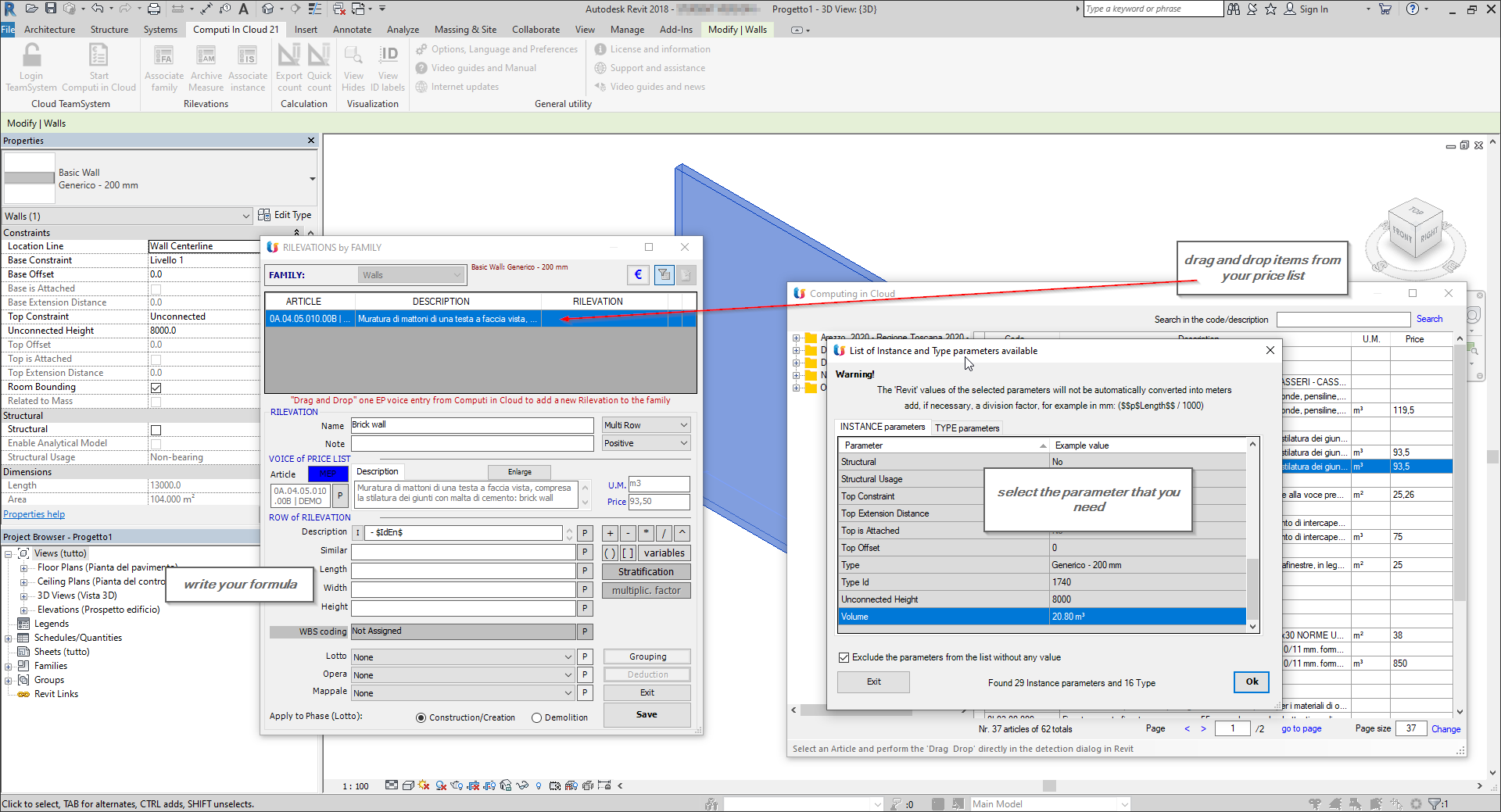Expand Schedules/Quantities in Project Browser
1501x812 pixels.
click(x=8, y=639)
